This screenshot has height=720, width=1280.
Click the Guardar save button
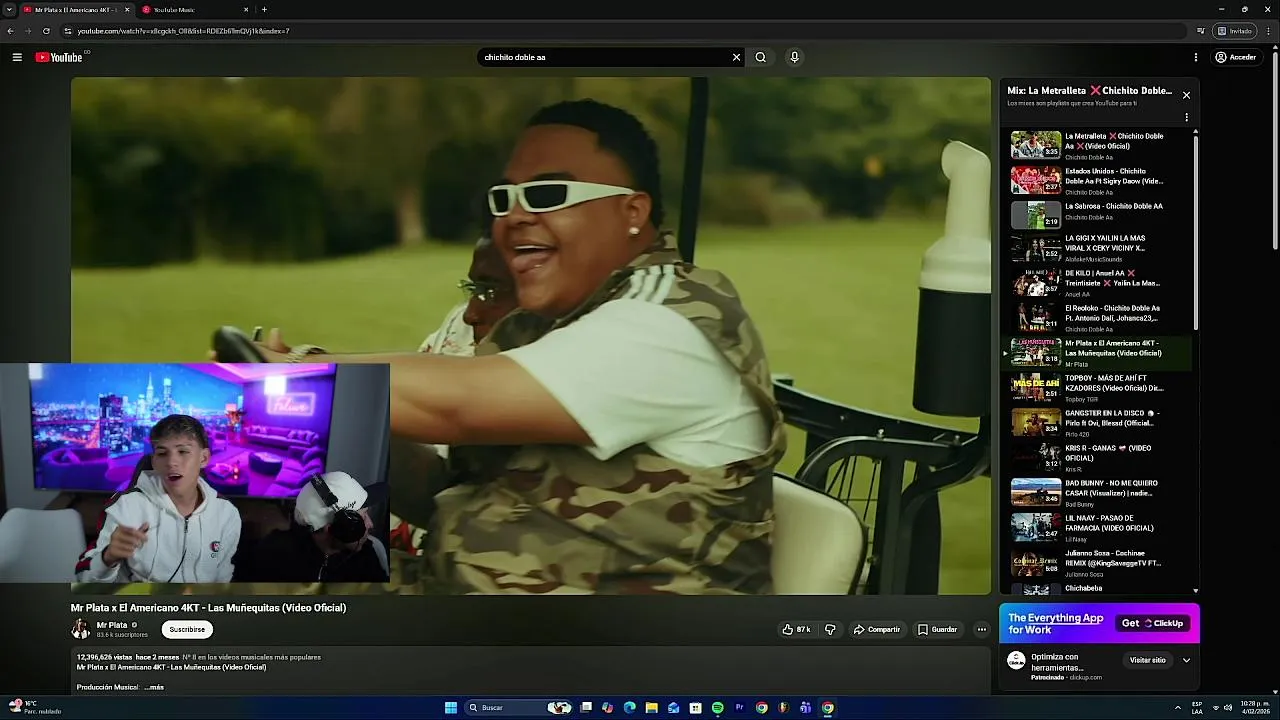coord(938,629)
